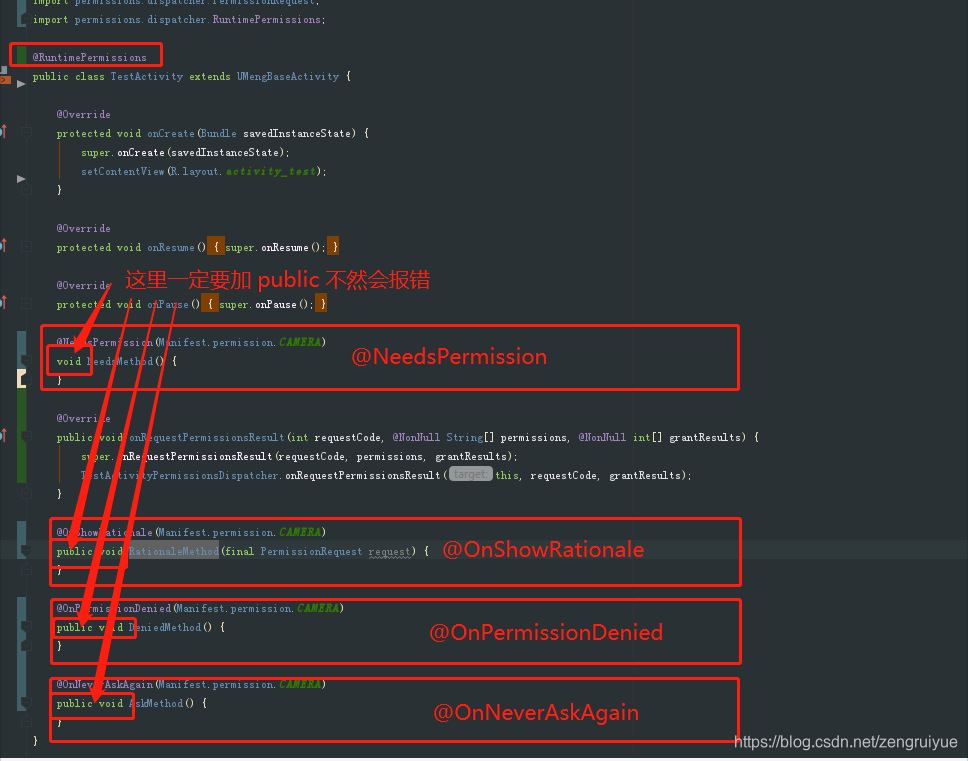Click the folded opening brace after onResume()
The width and height of the screenshot is (968, 761).
[x=215, y=247]
